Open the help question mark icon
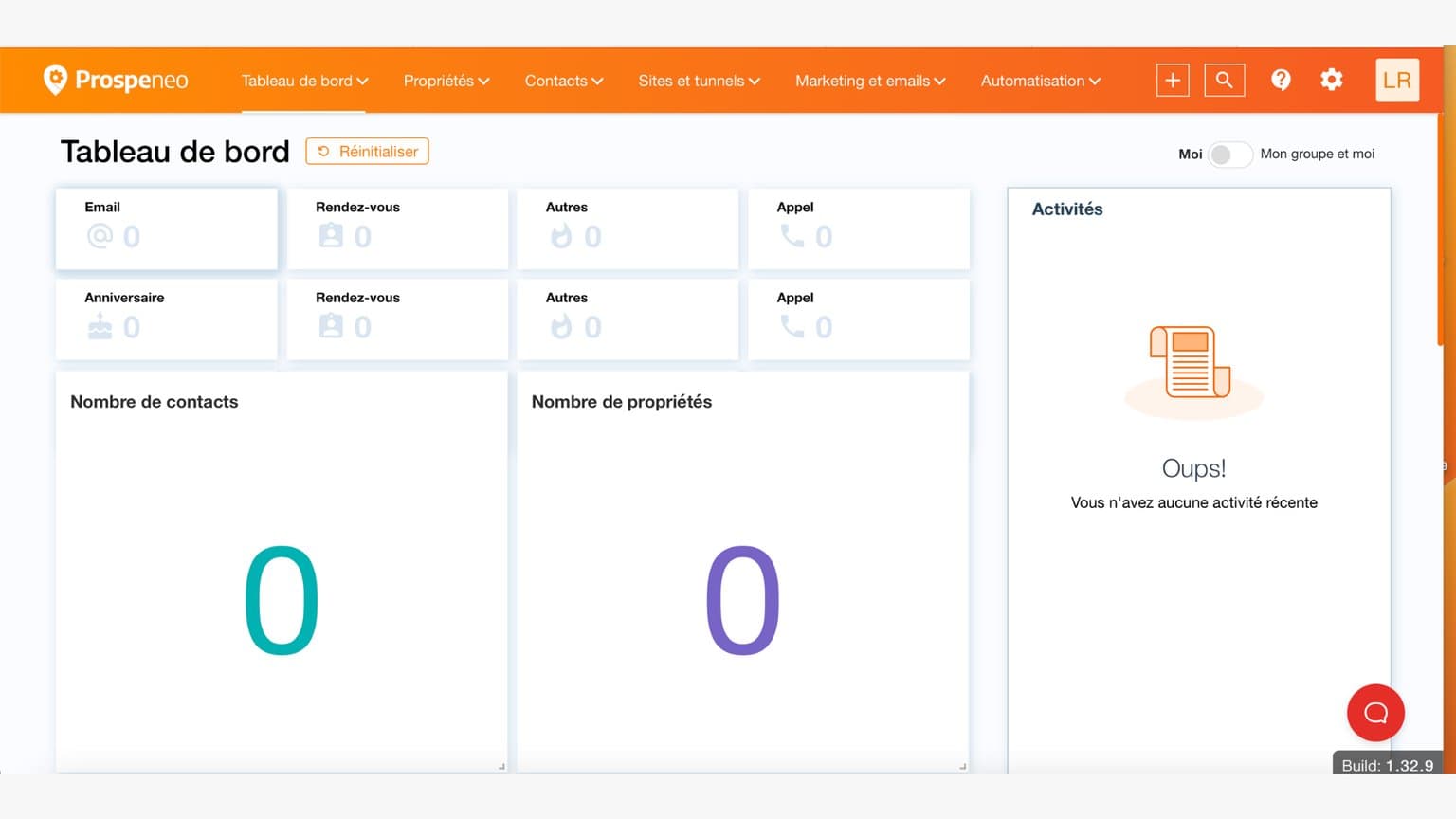The image size is (1456, 819). pyautogui.click(x=1282, y=80)
